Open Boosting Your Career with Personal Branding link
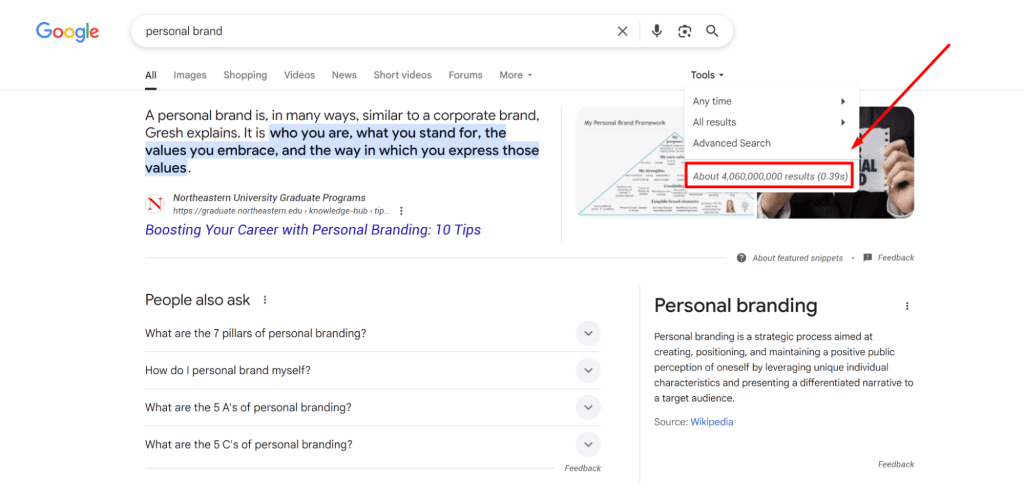 pos(313,230)
